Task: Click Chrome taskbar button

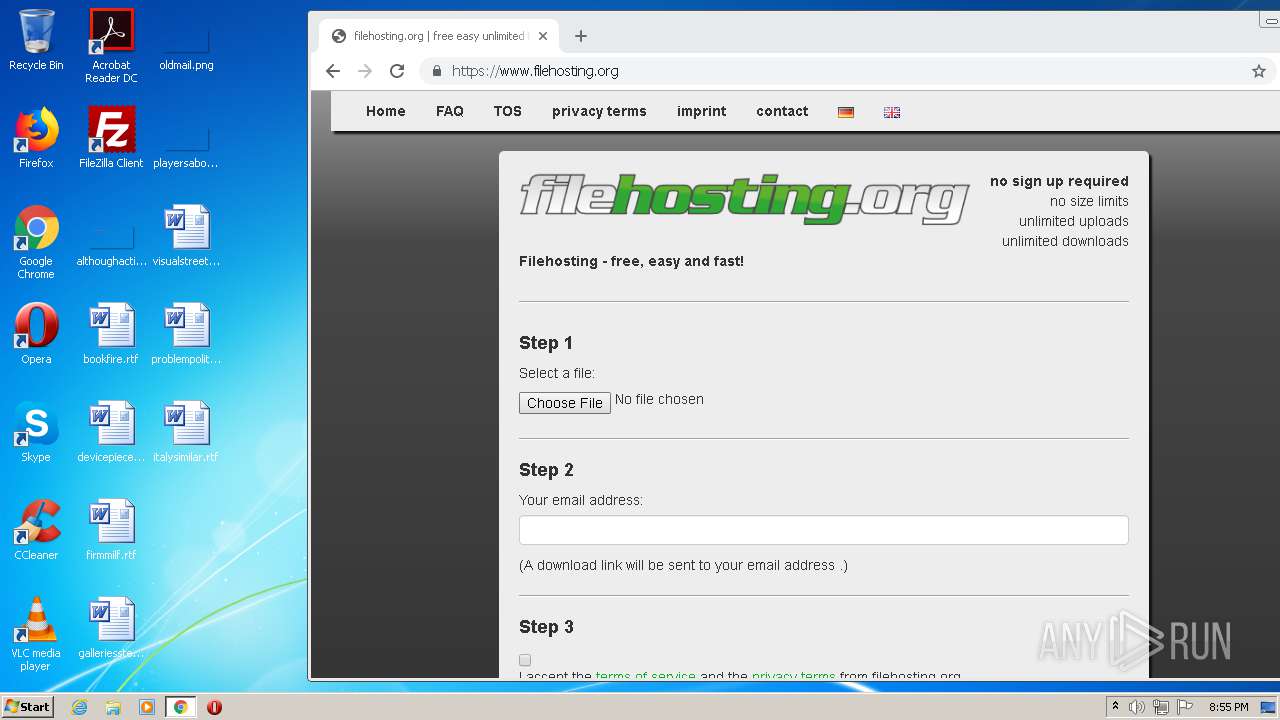Action: click(181, 707)
